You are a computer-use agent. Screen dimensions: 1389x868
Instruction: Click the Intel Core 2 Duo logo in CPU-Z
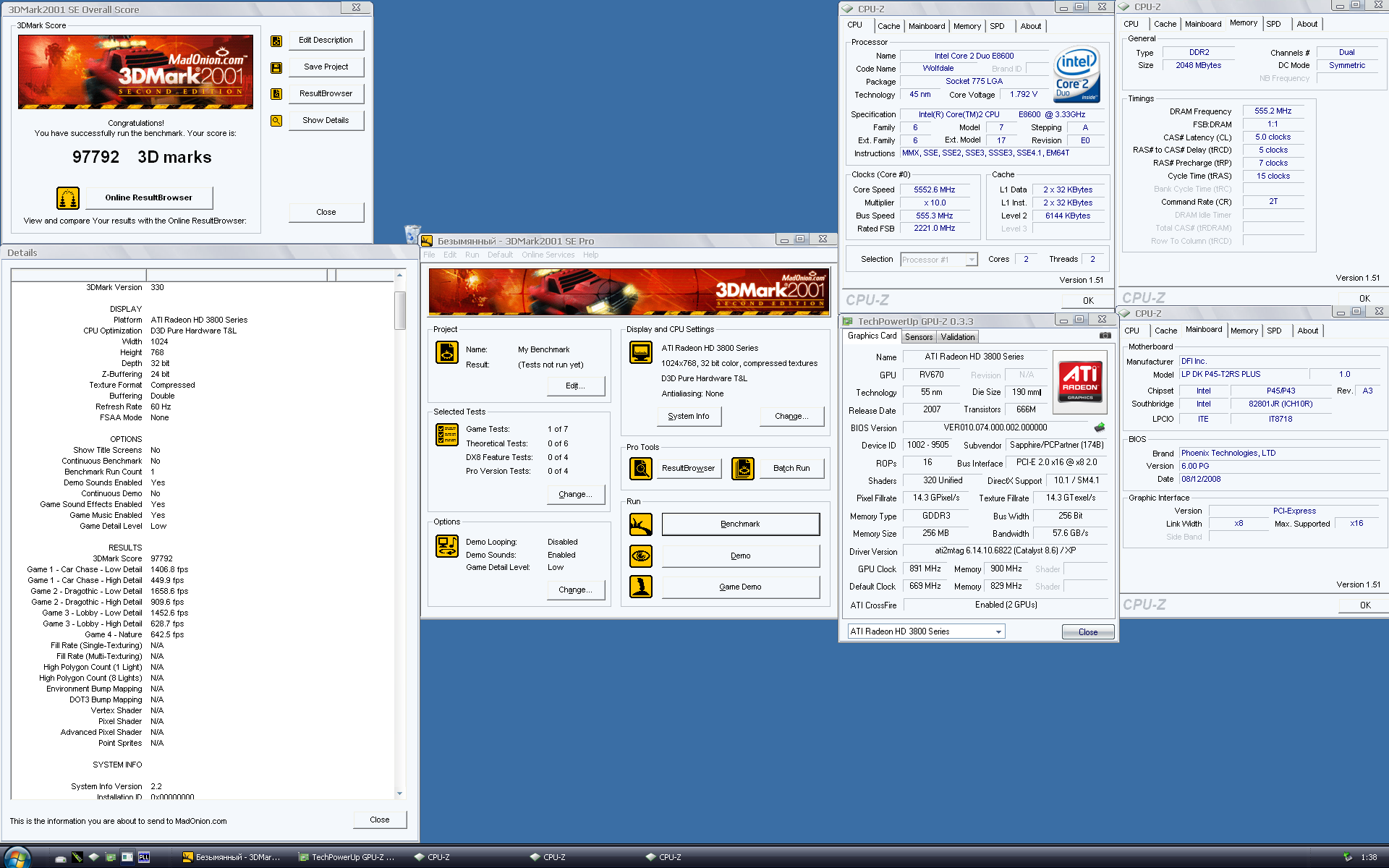[x=1077, y=74]
